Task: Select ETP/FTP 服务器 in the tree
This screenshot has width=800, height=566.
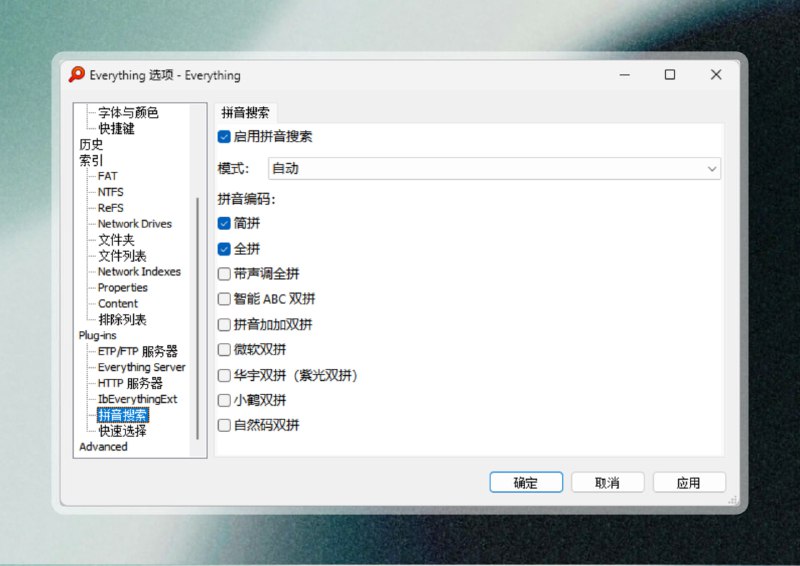Action: pyautogui.click(x=138, y=351)
